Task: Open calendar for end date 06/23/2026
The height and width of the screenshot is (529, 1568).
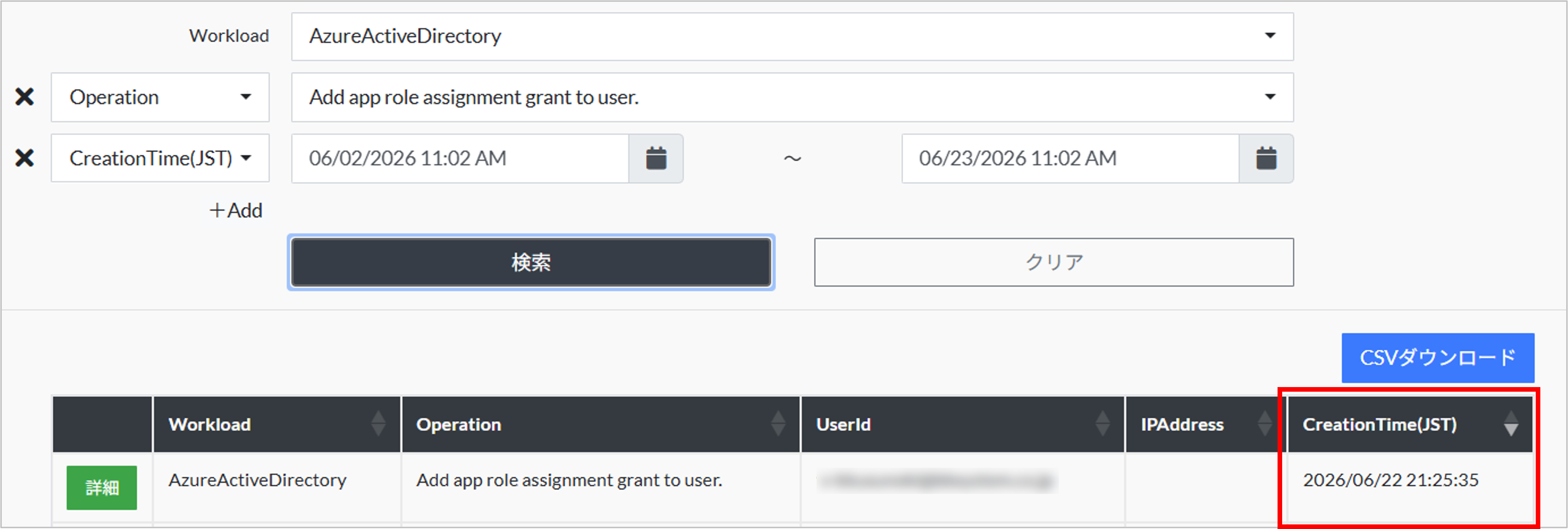Action: pos(1266,158)
